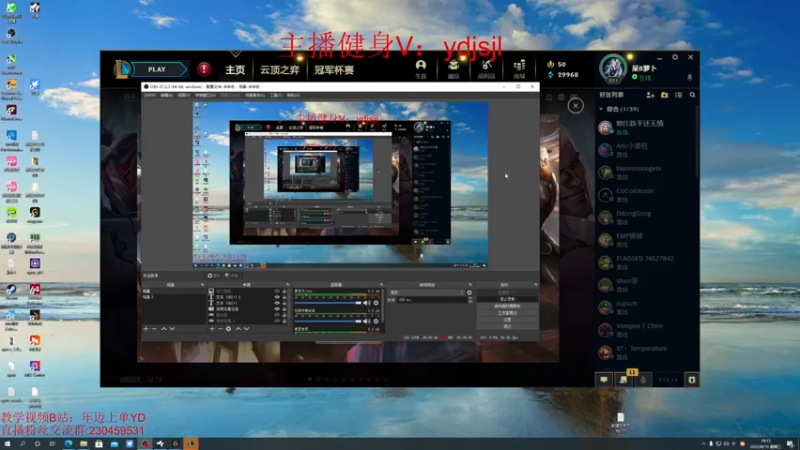Screen dimensions: 800x450
Task: Add a scene with OBS plus button
Action: coord(146,329)
